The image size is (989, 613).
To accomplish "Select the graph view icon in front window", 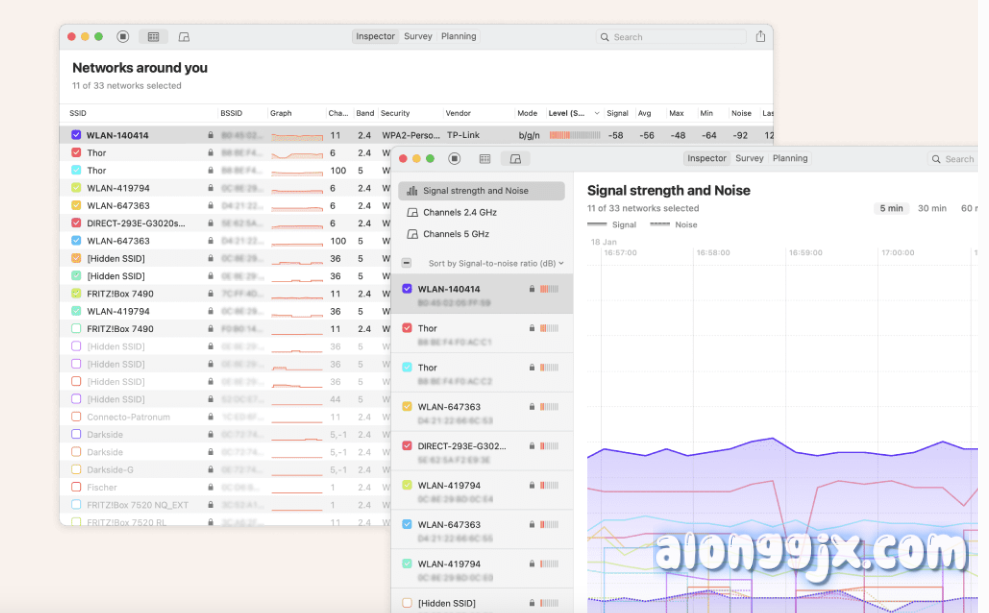I will (x=516, y=159).
